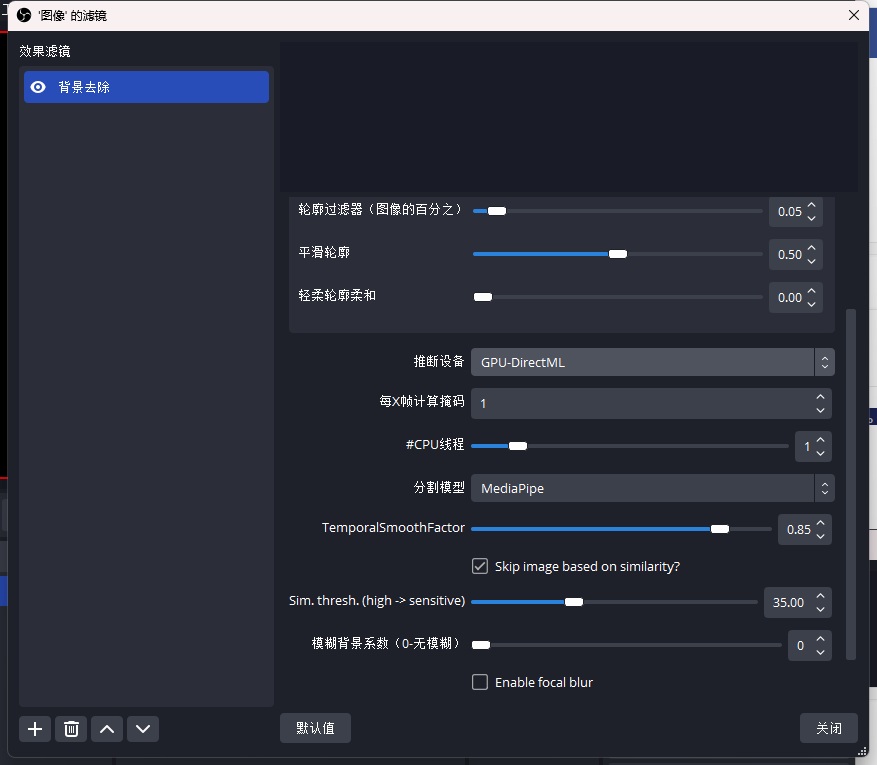Viewport: 877px width, 765px height.
Task: Click the vertical scrollbar in settings panel
Action: 851,480
